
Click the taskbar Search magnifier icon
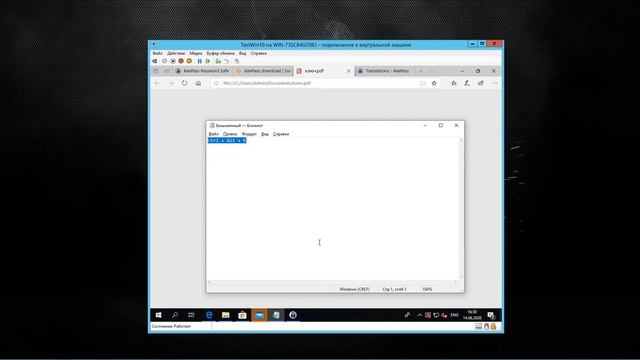coord(175,315)
